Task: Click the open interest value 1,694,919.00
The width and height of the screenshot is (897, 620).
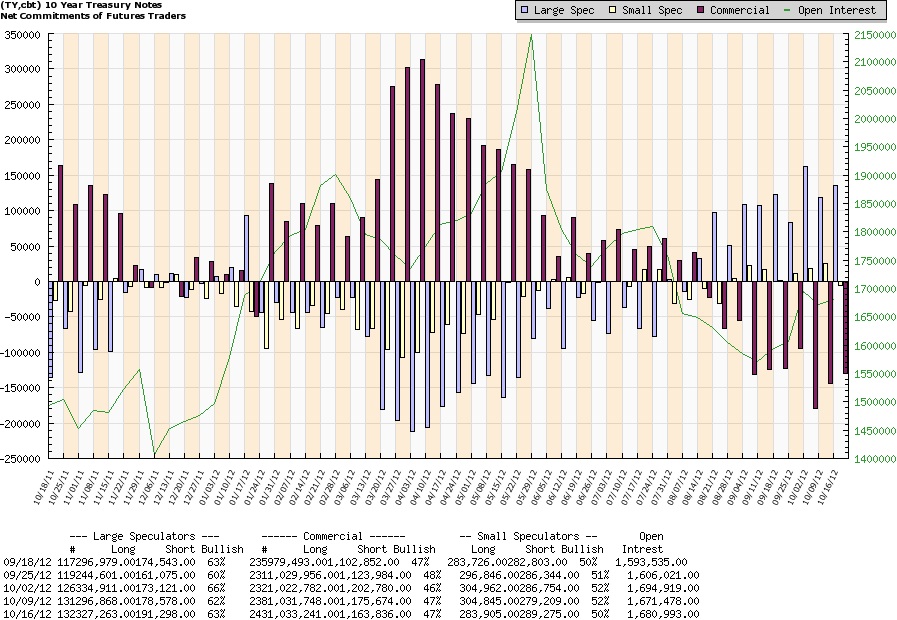Action: (663, 588)
